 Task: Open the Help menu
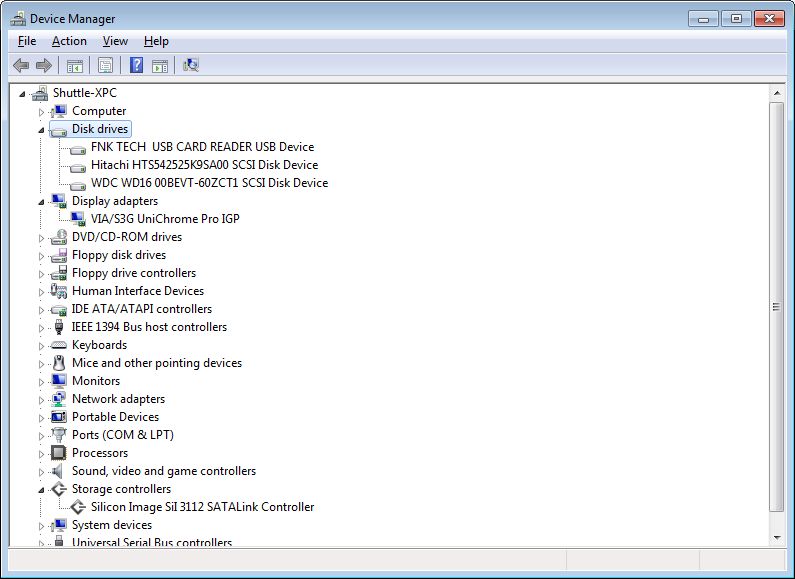(x=156, y=41)
